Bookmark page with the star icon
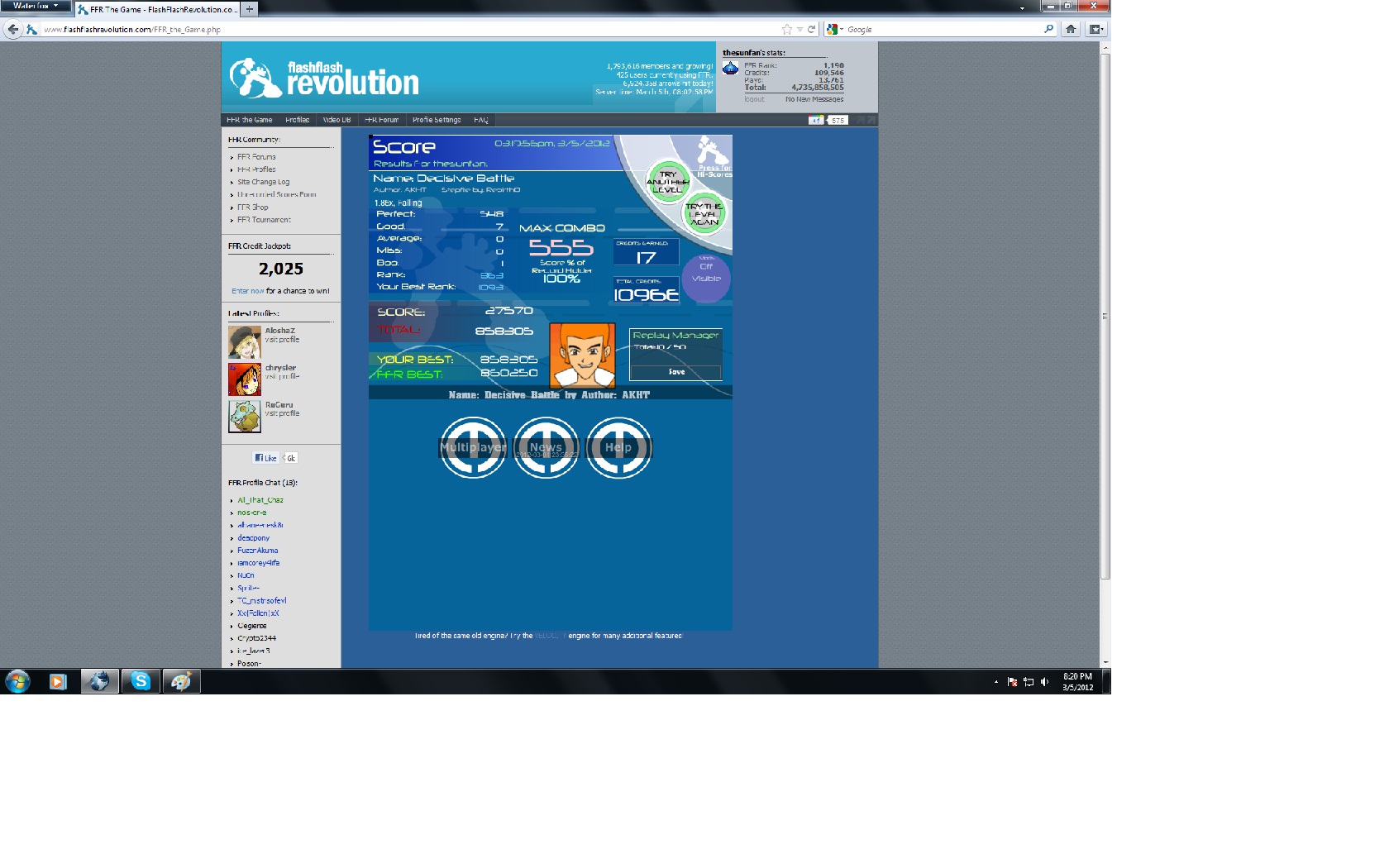The image size is (1389, 868). [787, 29]
